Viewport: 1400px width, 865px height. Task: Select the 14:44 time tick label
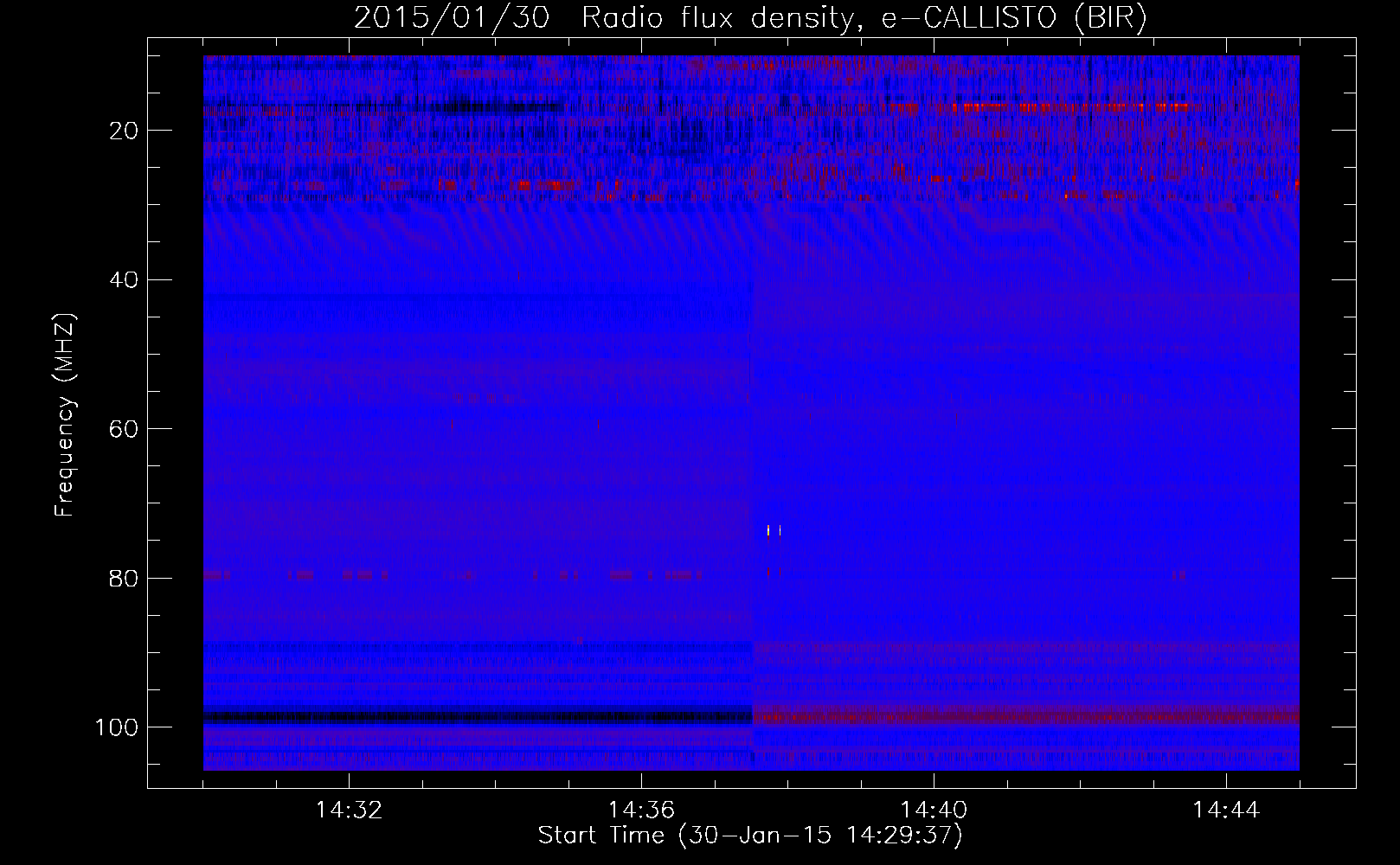(1226, 811)
